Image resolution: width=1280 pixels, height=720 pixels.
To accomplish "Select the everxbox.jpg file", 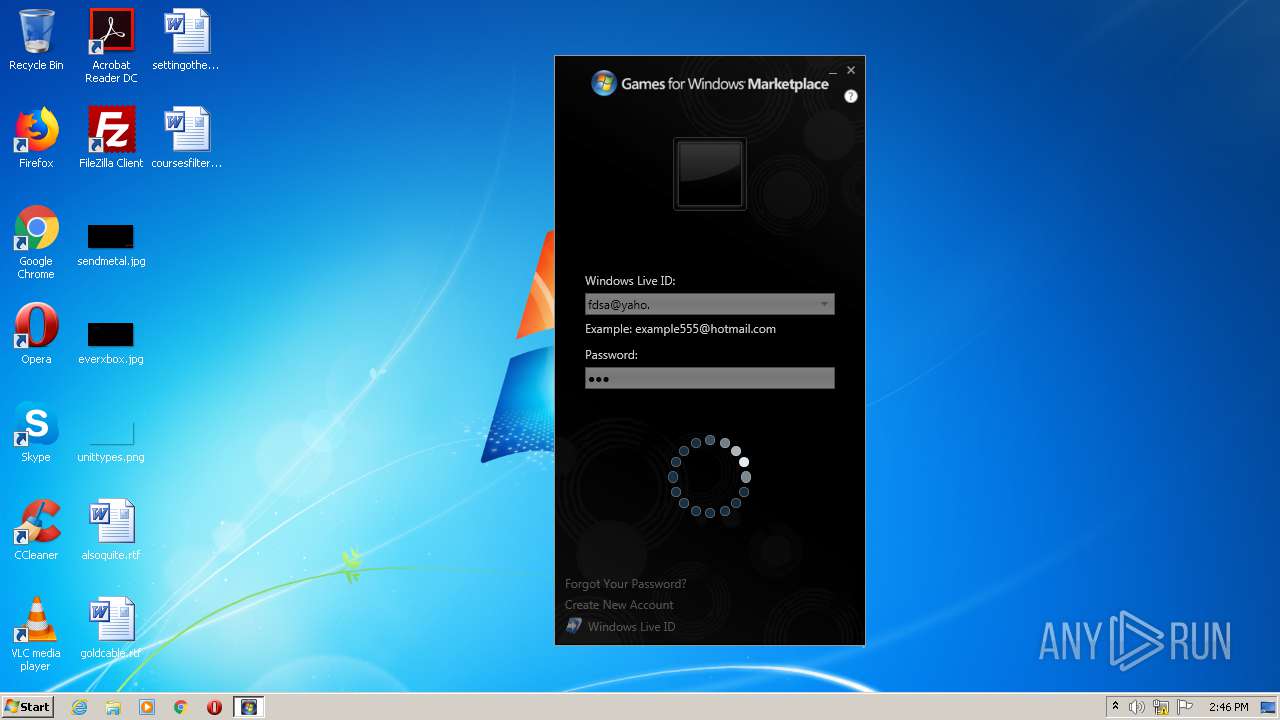I will pos(111,343).
